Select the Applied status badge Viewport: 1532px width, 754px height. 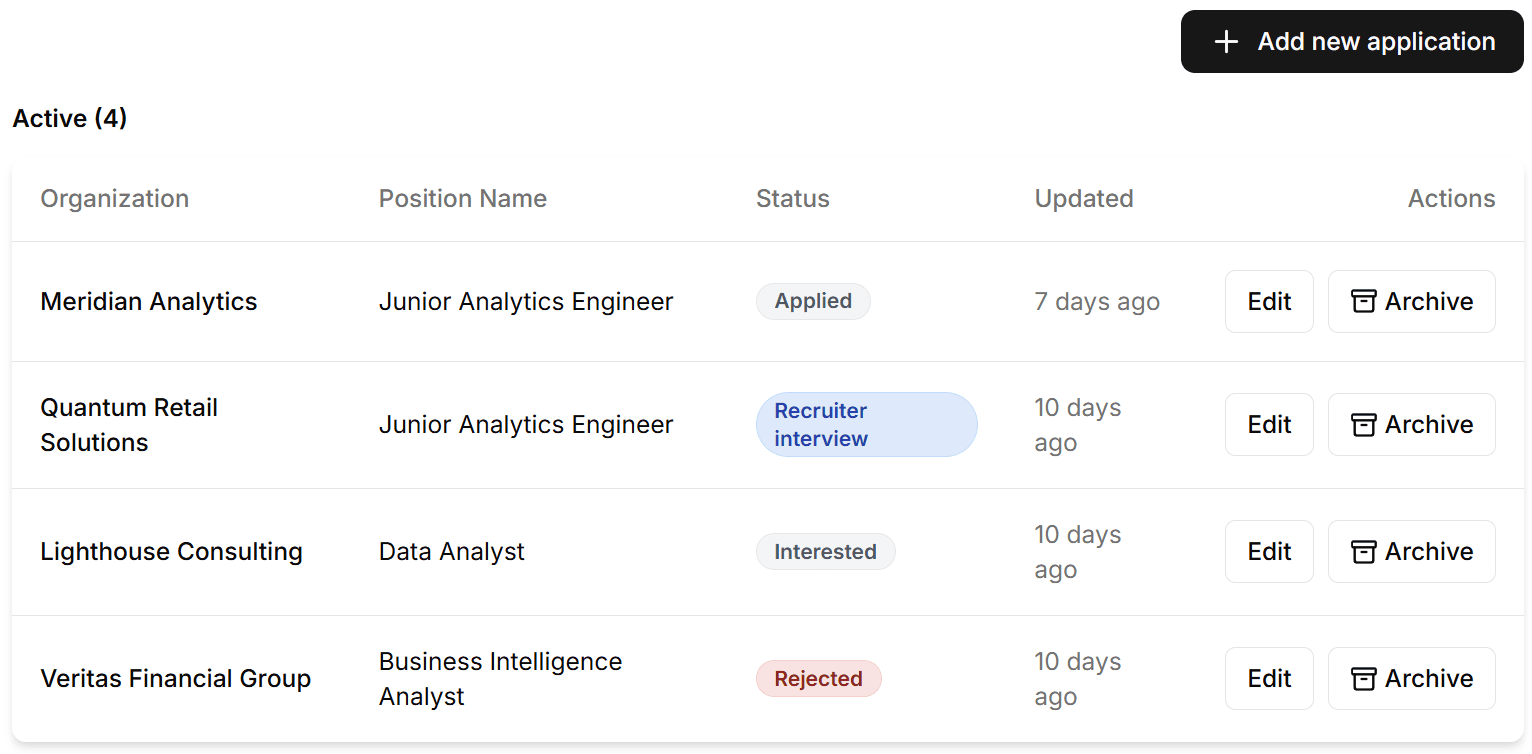click(813, 301)
